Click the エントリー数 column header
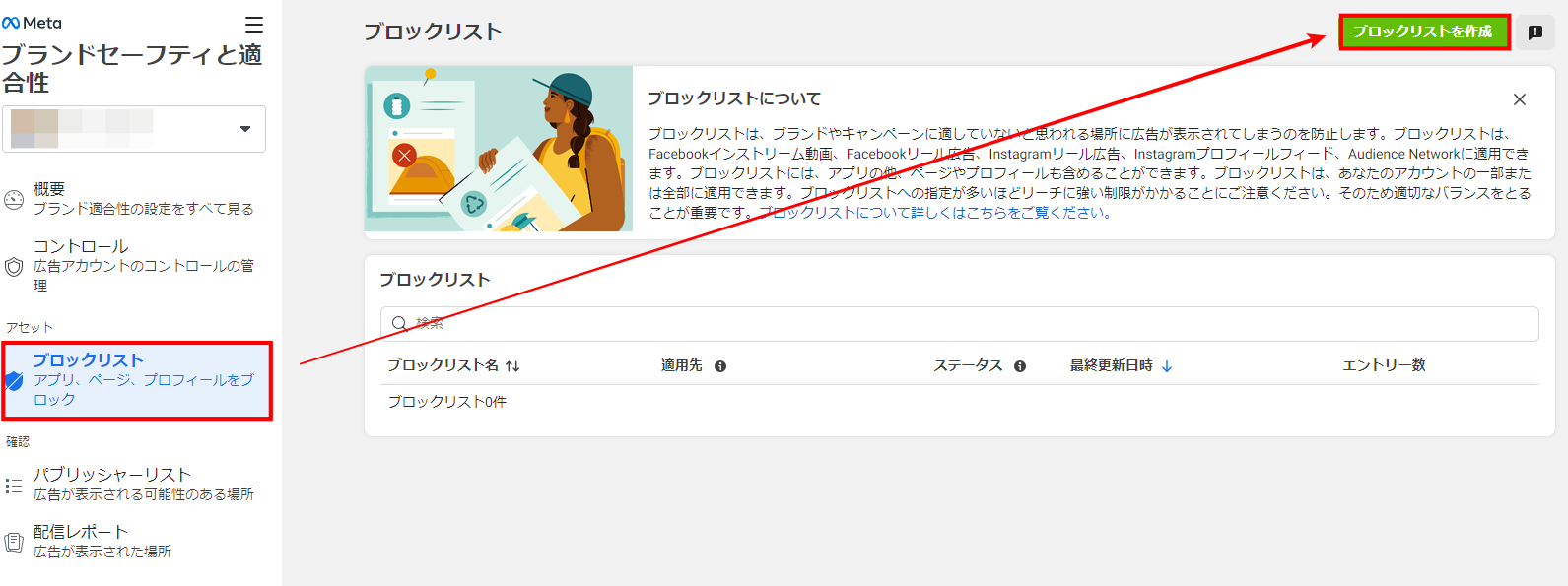 click(x=1384, y=365)
